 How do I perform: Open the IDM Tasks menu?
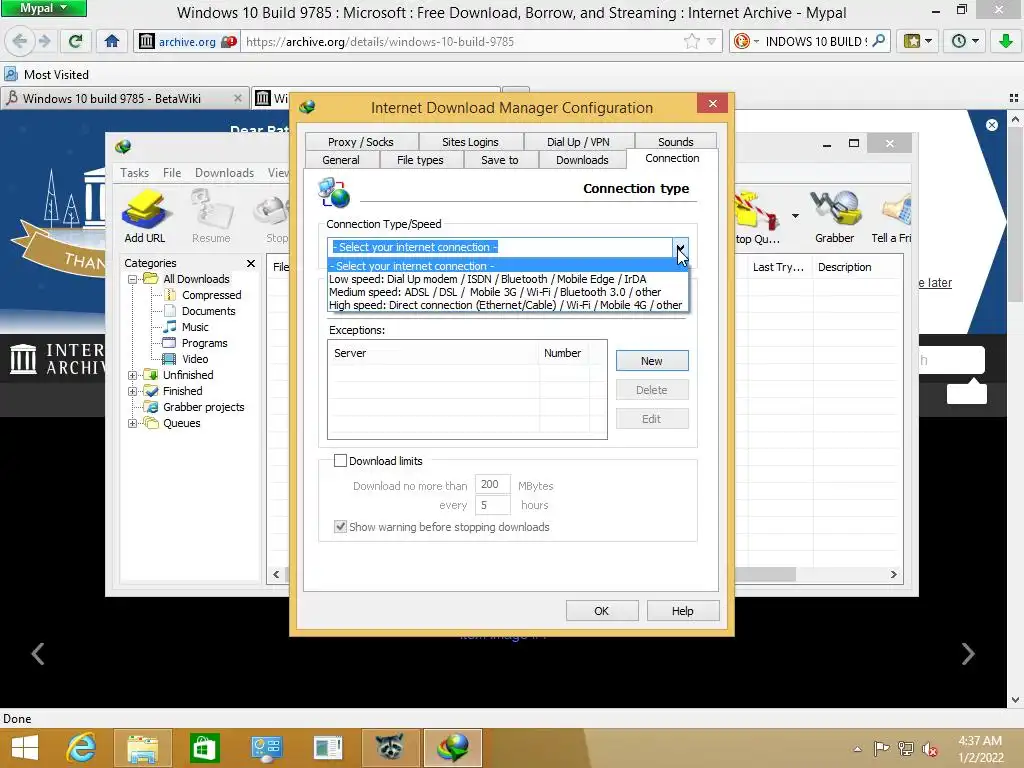(x=135, y=173)
